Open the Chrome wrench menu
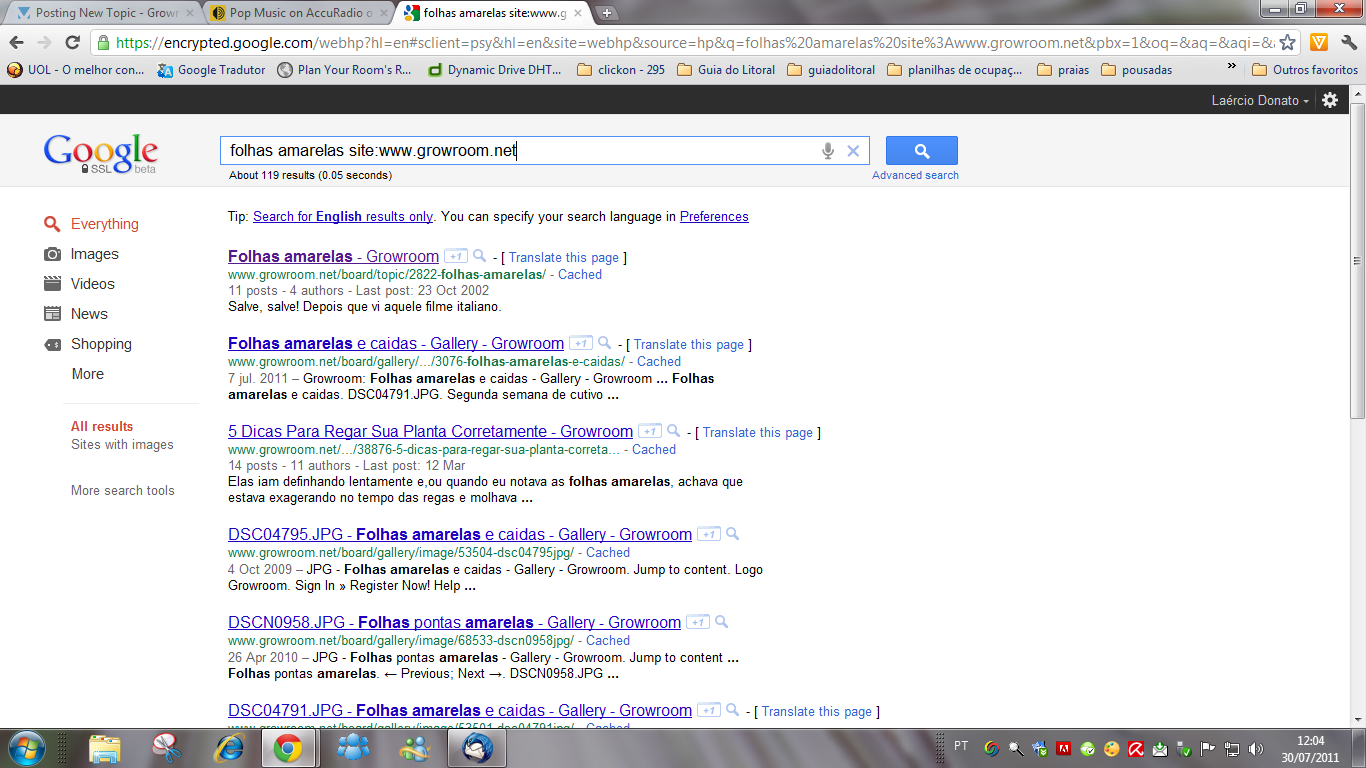This screenshot has width=1366, height=768. (x=1348, y=42)
